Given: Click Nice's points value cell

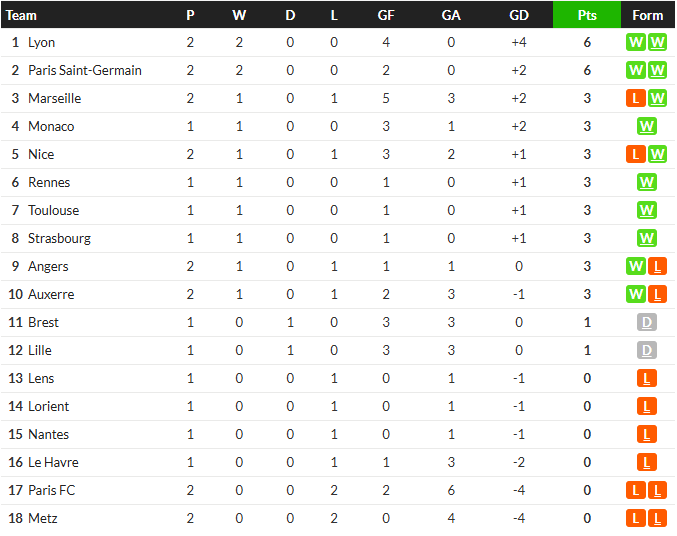Looking at the screenshot, I should pyautogui.click(x=587, y=154).
